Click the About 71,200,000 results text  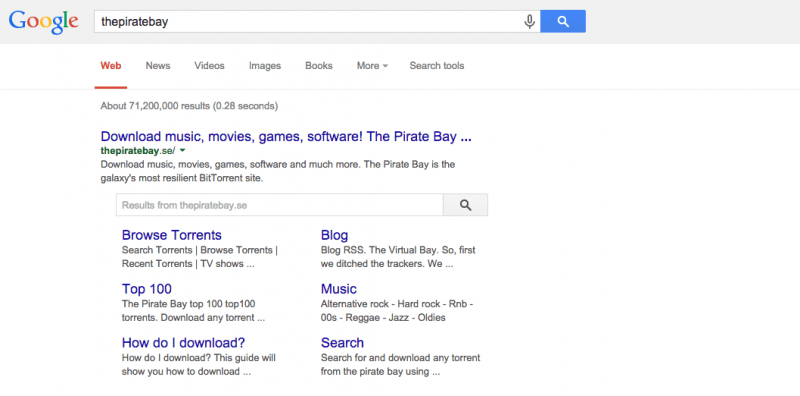189,106
